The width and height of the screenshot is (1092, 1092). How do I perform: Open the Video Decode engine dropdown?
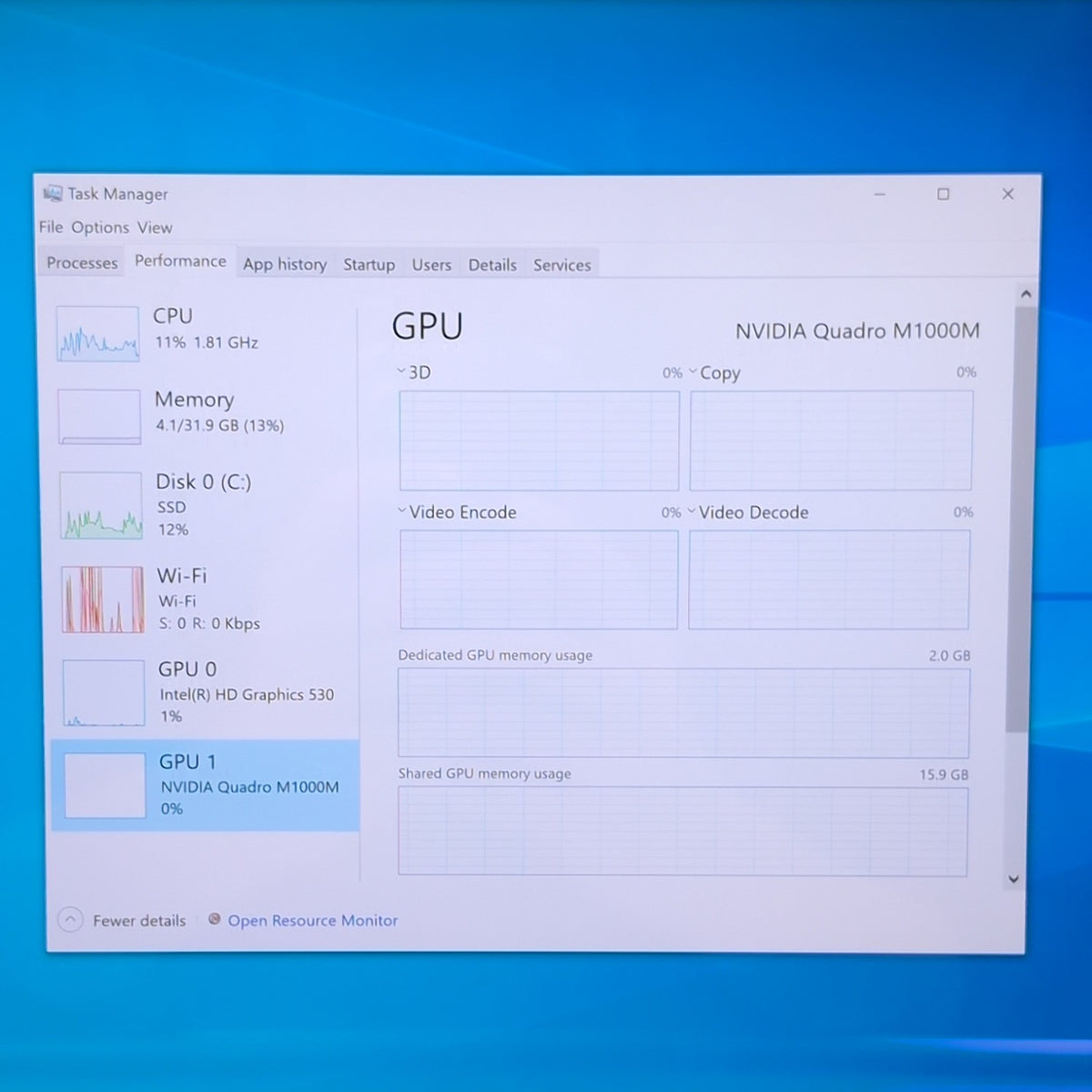(x=692, y=511)
